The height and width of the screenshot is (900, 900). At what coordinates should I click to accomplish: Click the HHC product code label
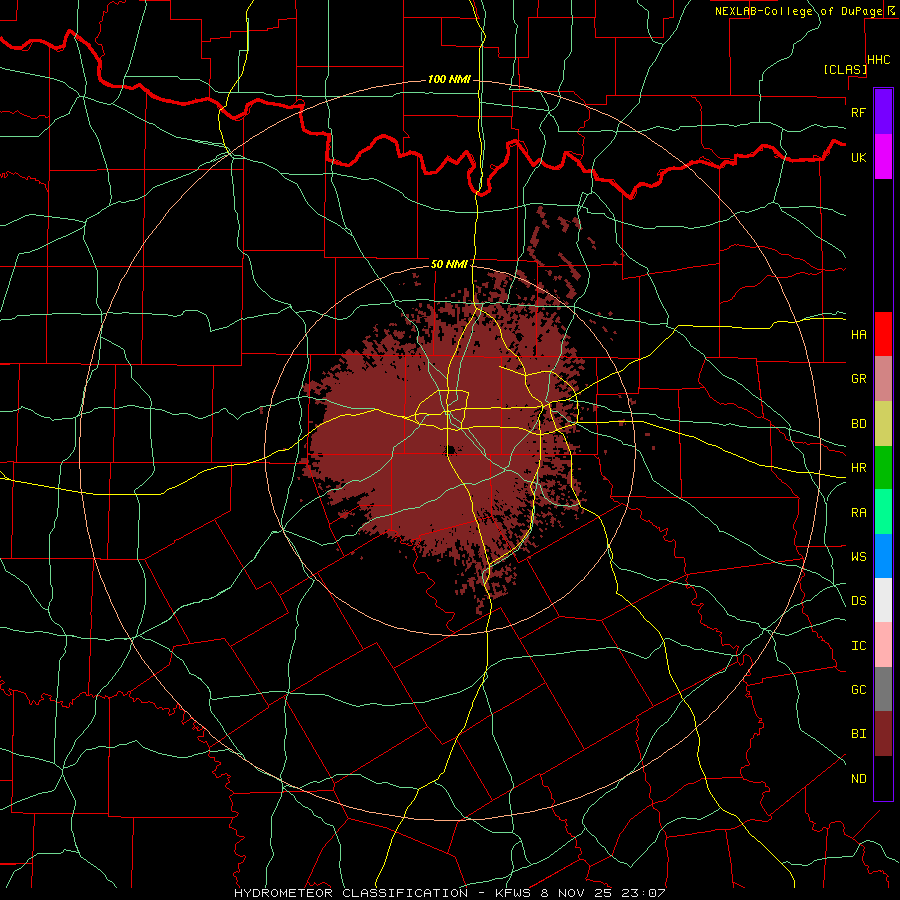879,60
